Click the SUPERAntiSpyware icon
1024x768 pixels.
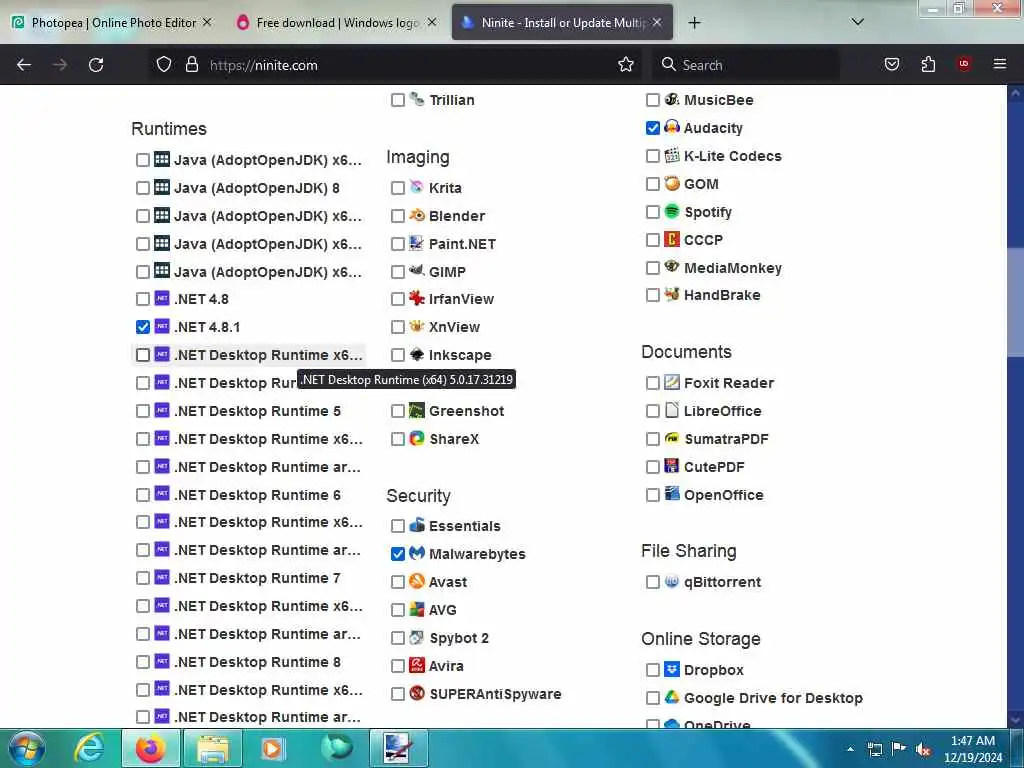point(417,694)
